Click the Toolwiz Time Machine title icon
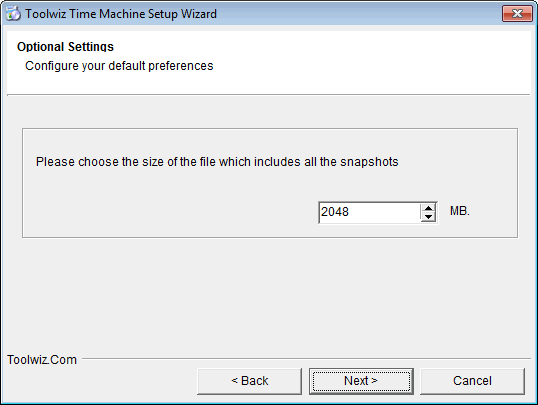This screenshot has width=538, height=405. (13, 14)
